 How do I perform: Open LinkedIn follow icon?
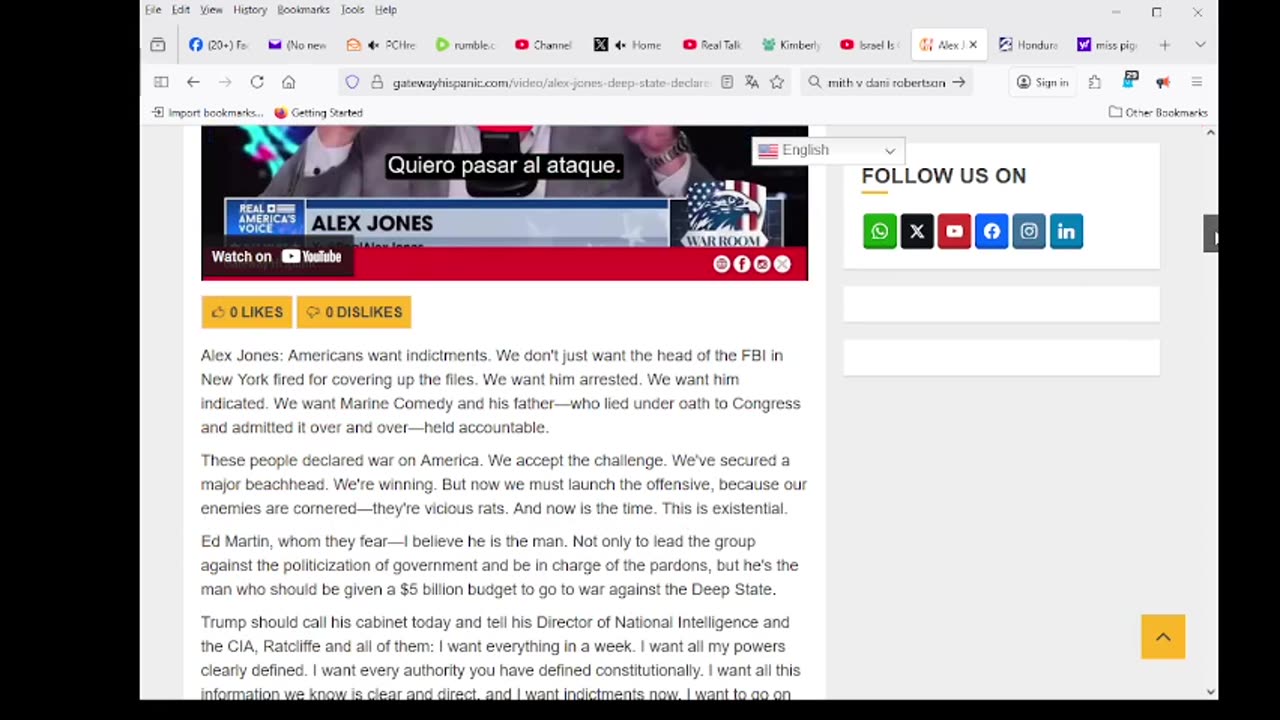pos(1066,231)
